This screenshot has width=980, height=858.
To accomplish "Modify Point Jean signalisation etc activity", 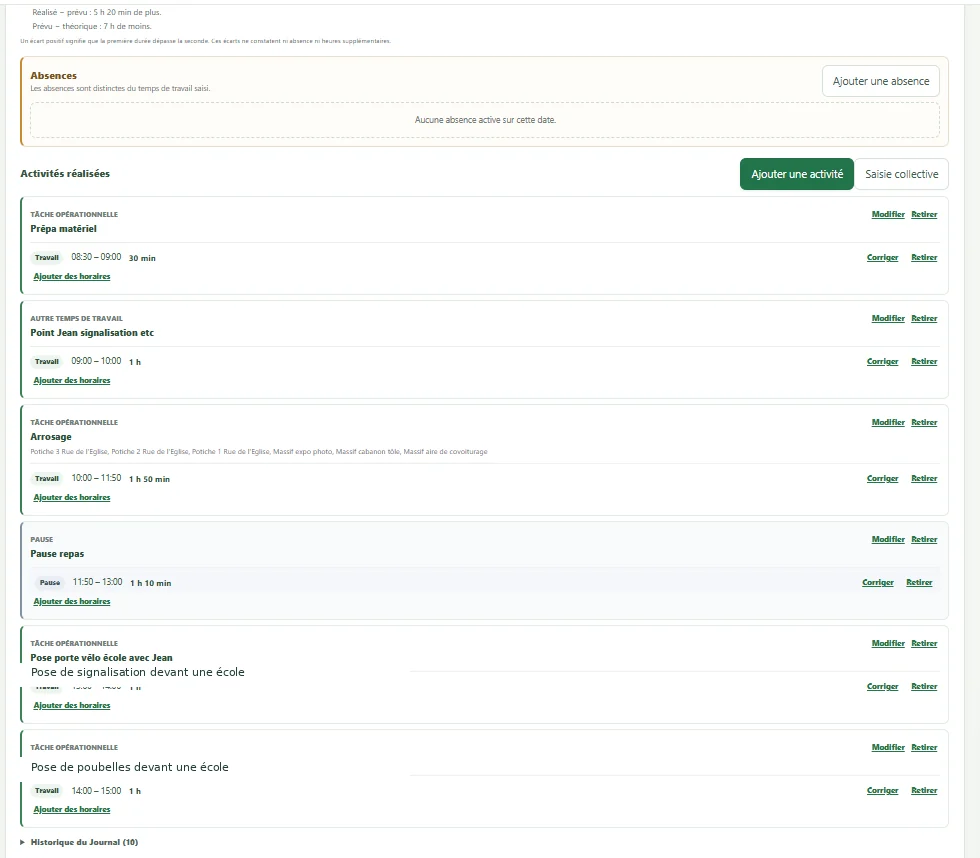I will pos(888,318).
